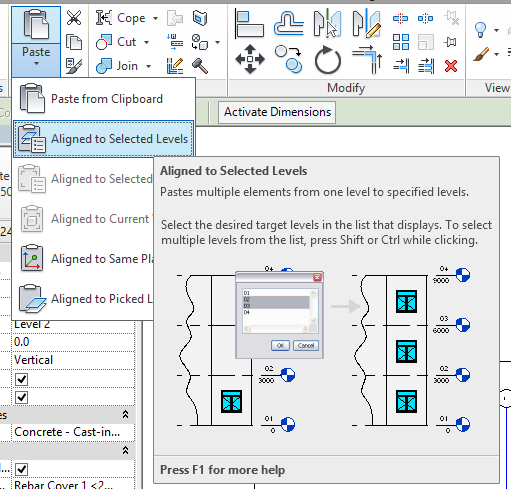
Task: Open the paintbrush dropdown arrow
Action: (497, 54)
